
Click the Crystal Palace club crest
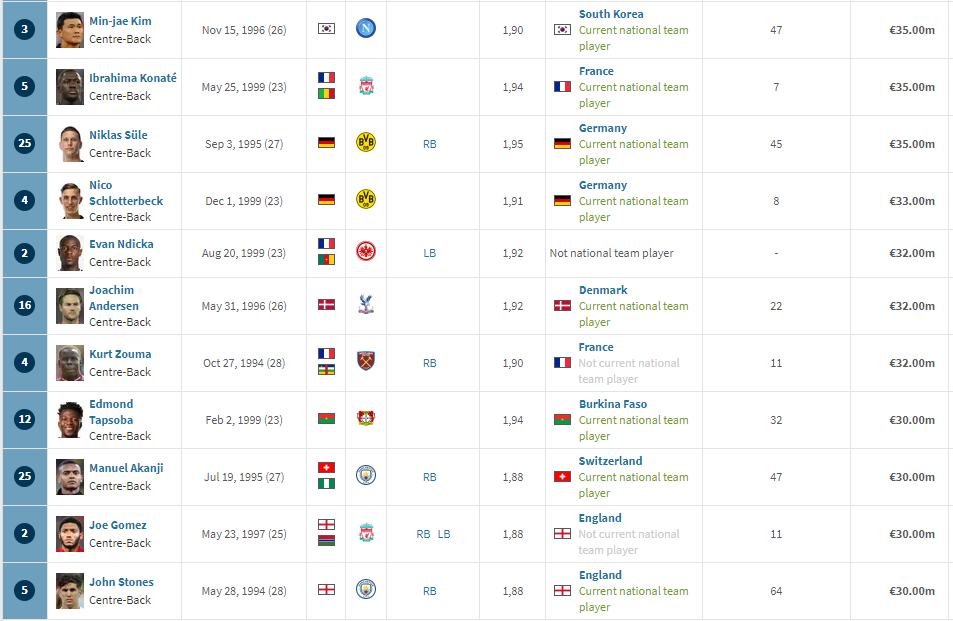(365, 304)
